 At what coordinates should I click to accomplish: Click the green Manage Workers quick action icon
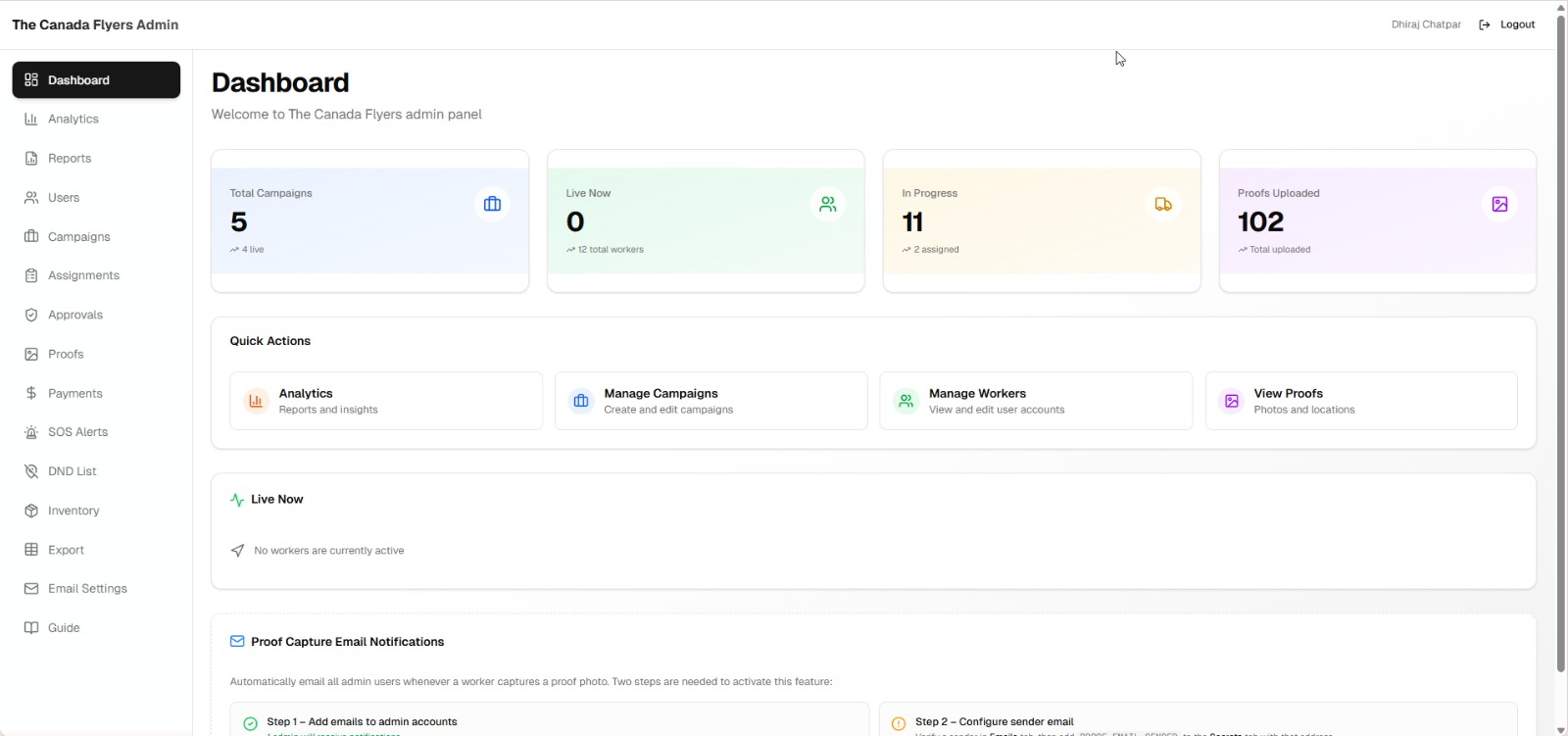pyautogui.click(x=906, y=401)
